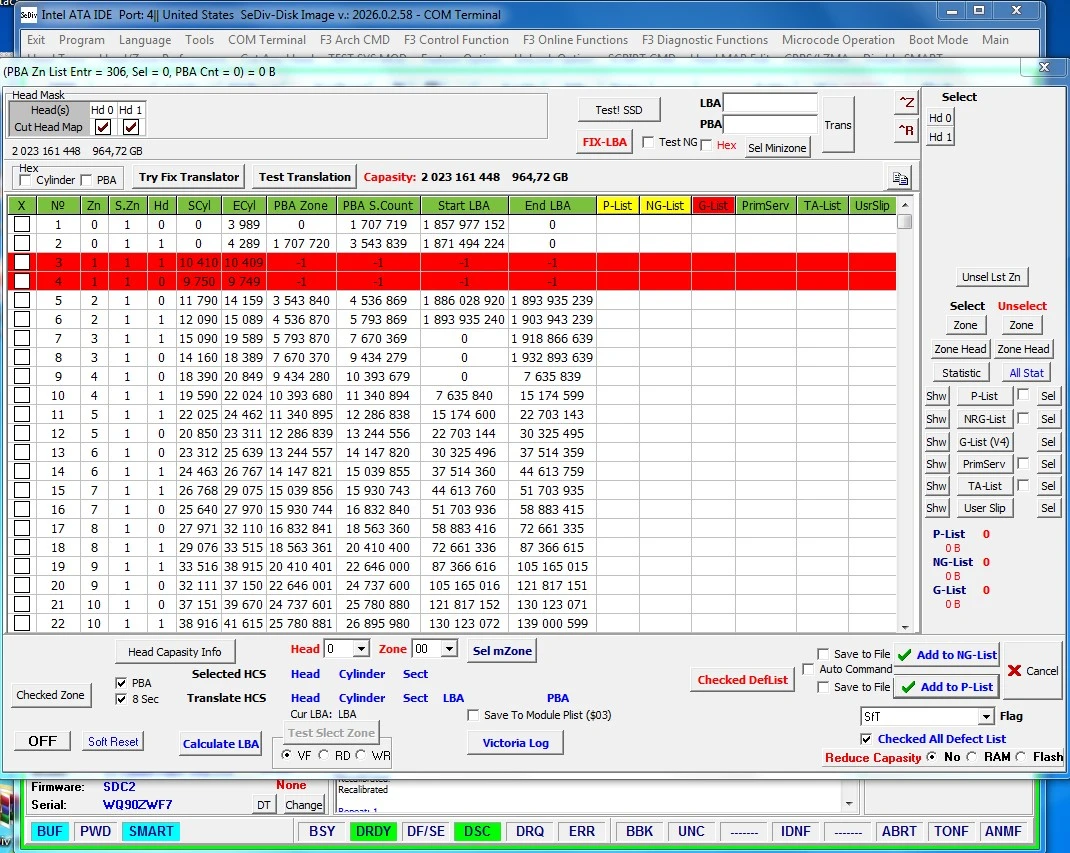Enable Save To Module Plist ($03)
1070x853 pixels.
473,715
